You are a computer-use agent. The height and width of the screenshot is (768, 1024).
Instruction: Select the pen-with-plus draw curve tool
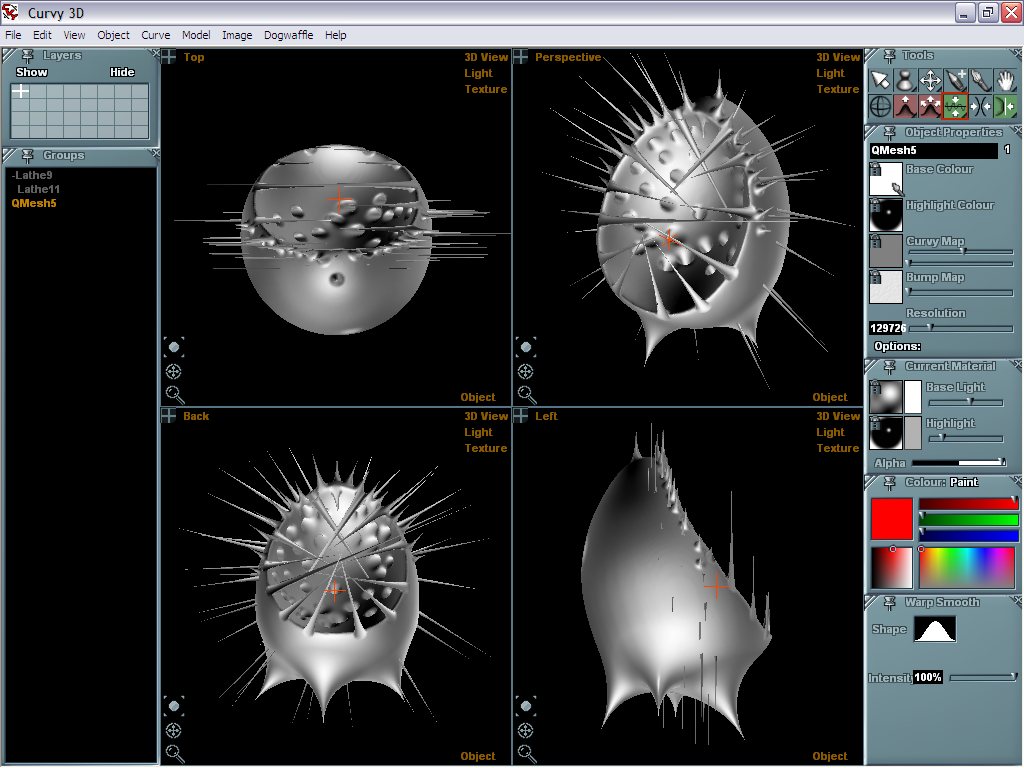point(956,80)
